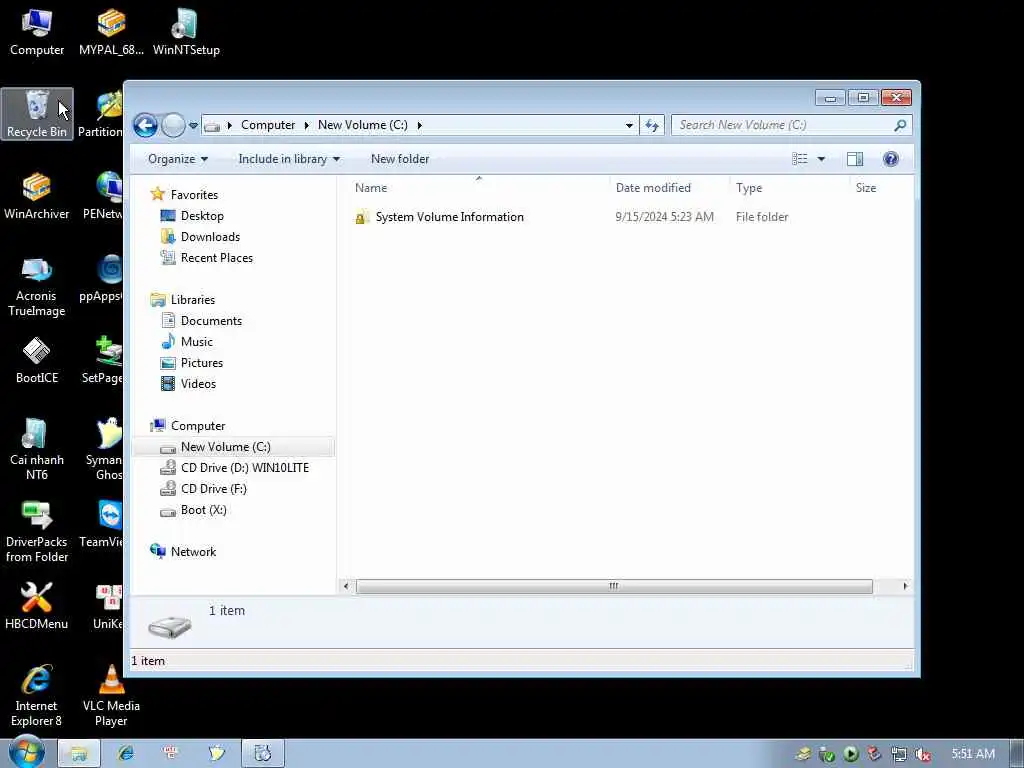
Task: Change the view with the views icon
Action: [x=799, y=159]
